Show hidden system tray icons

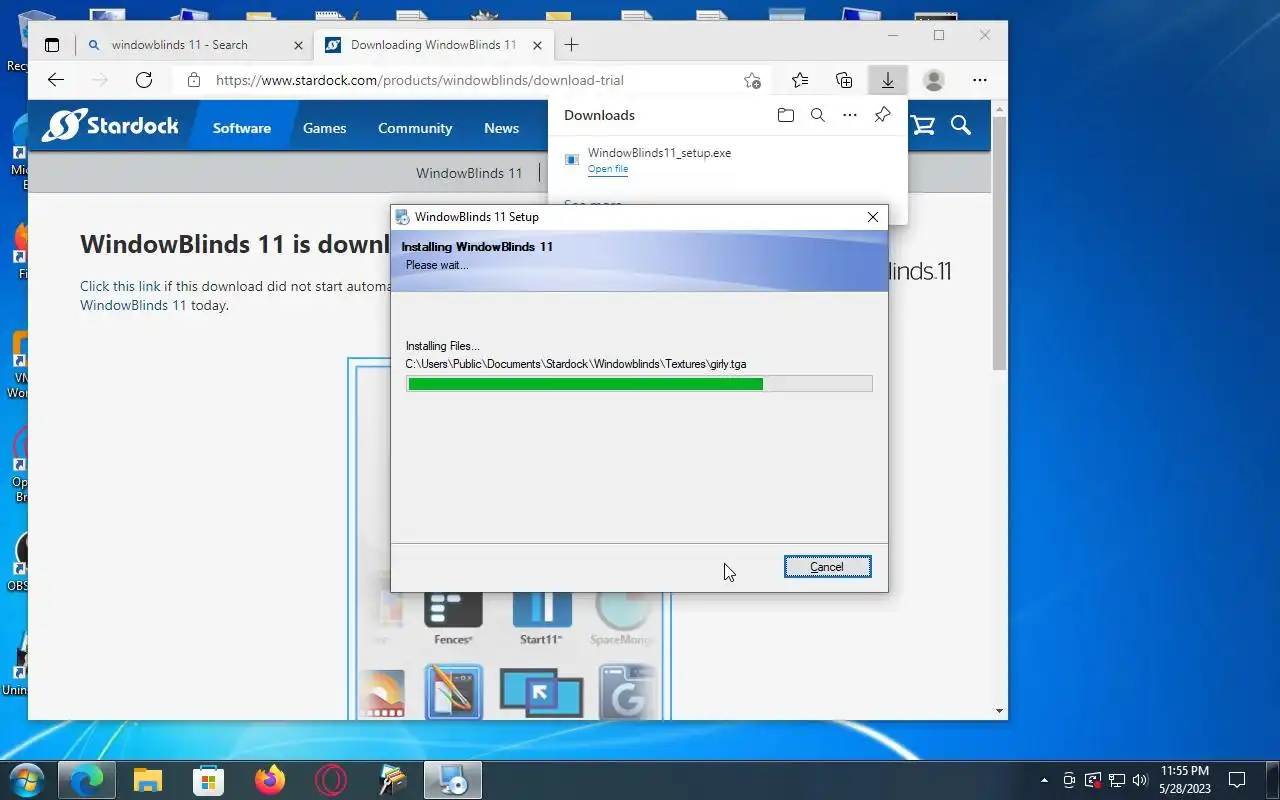[x=1045, y=780]
